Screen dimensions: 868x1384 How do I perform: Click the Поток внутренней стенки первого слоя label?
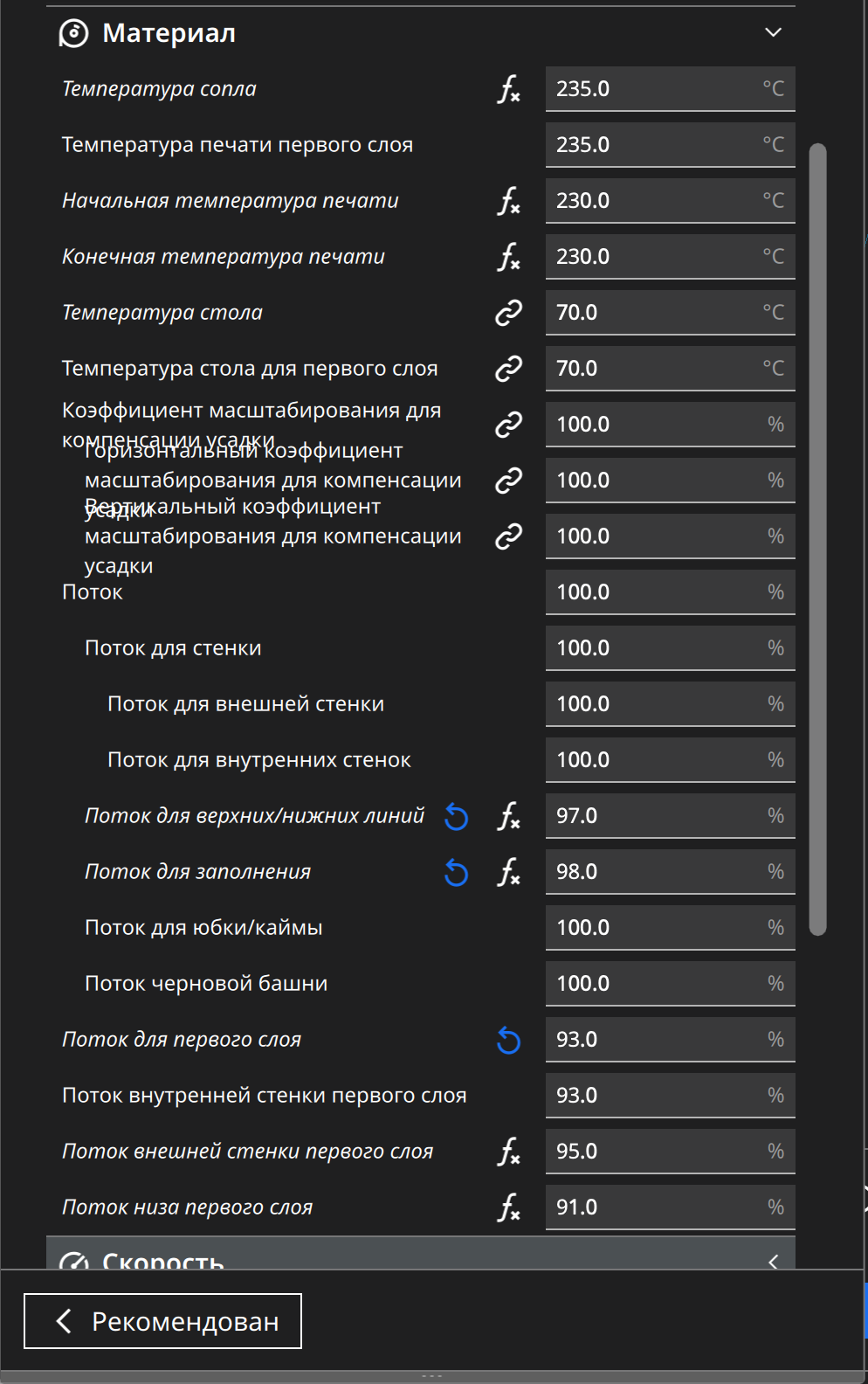(x=265, y=1096)
